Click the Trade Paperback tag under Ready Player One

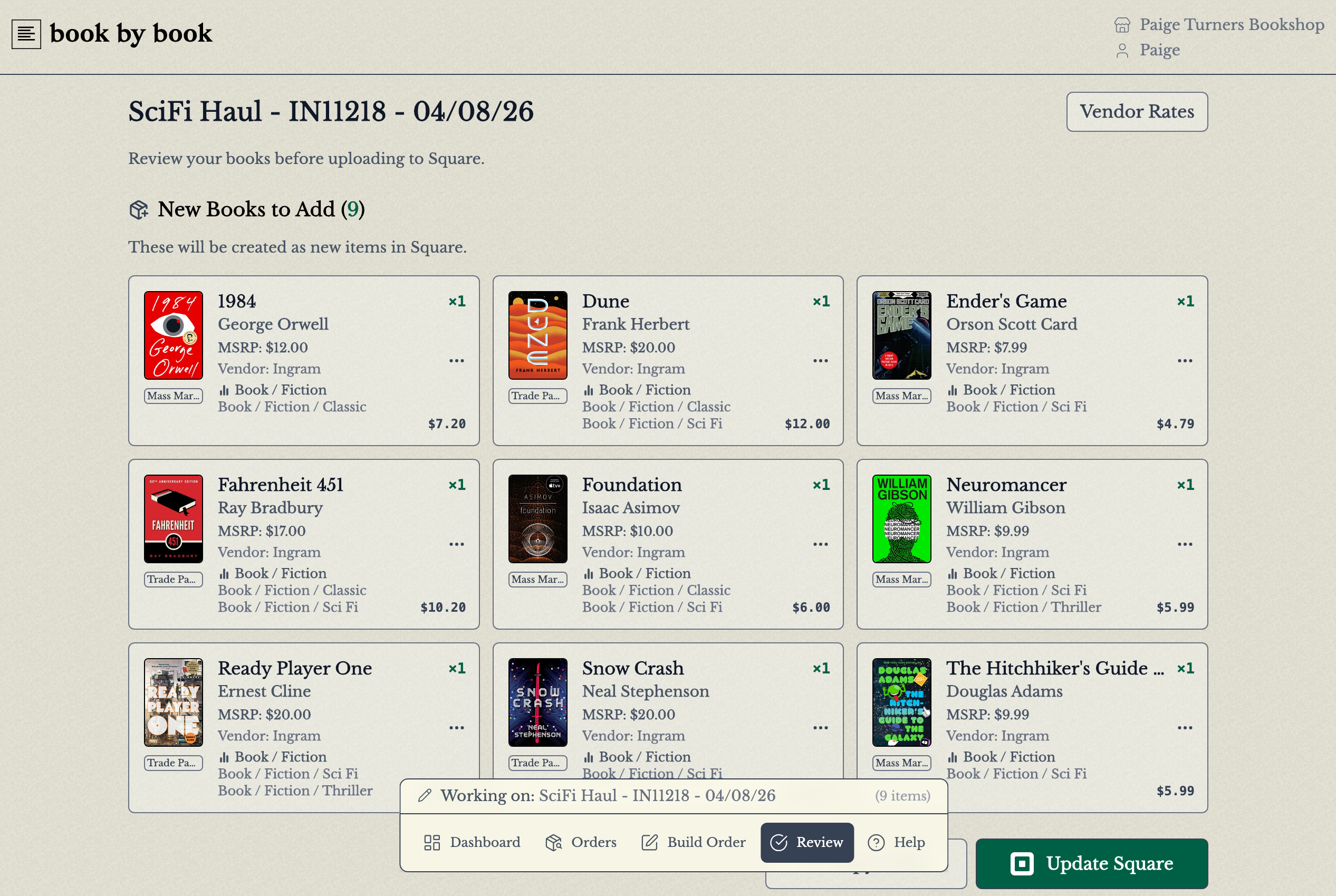click(x=173, y=763)
